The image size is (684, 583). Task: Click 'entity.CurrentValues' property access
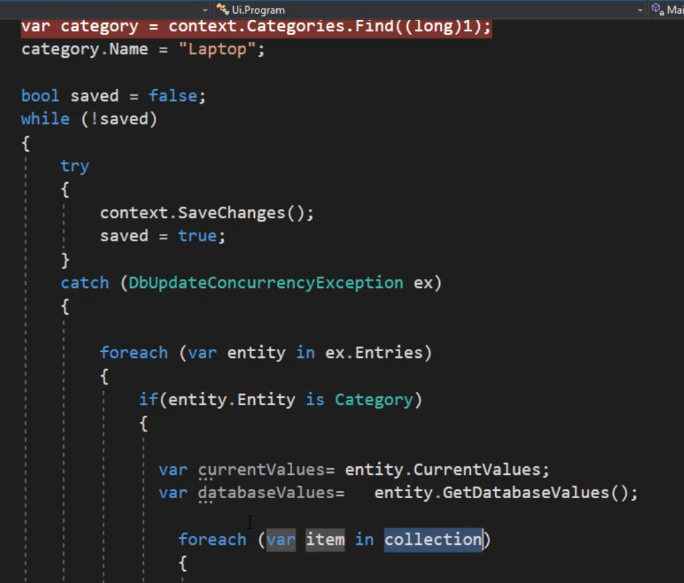click(x=443, y=470)
